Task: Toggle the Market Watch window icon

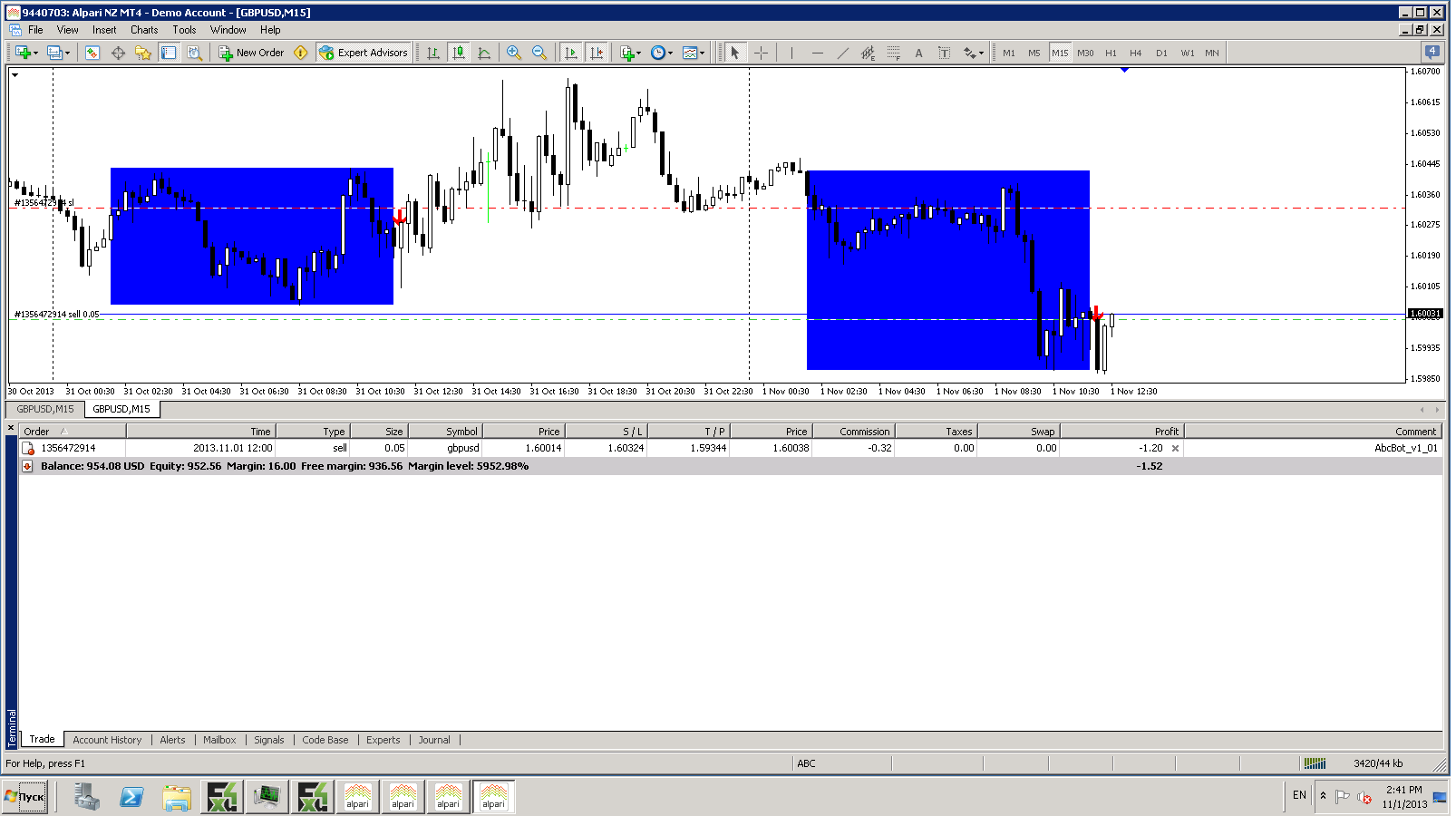Action: pyautogui.click(x=92, y=53)
